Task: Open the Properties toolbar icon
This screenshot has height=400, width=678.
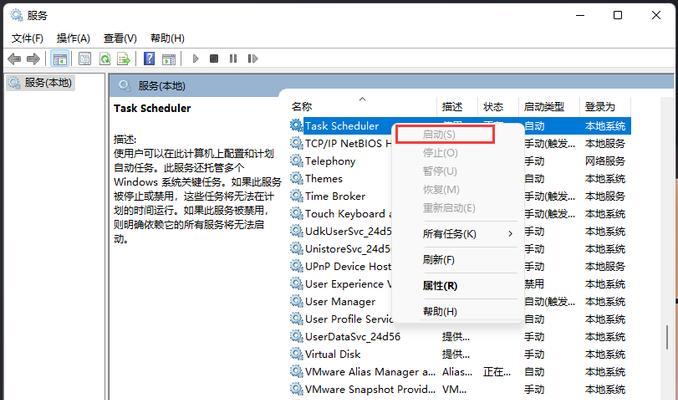Action: pyautogui.click(x=85, y=59)
